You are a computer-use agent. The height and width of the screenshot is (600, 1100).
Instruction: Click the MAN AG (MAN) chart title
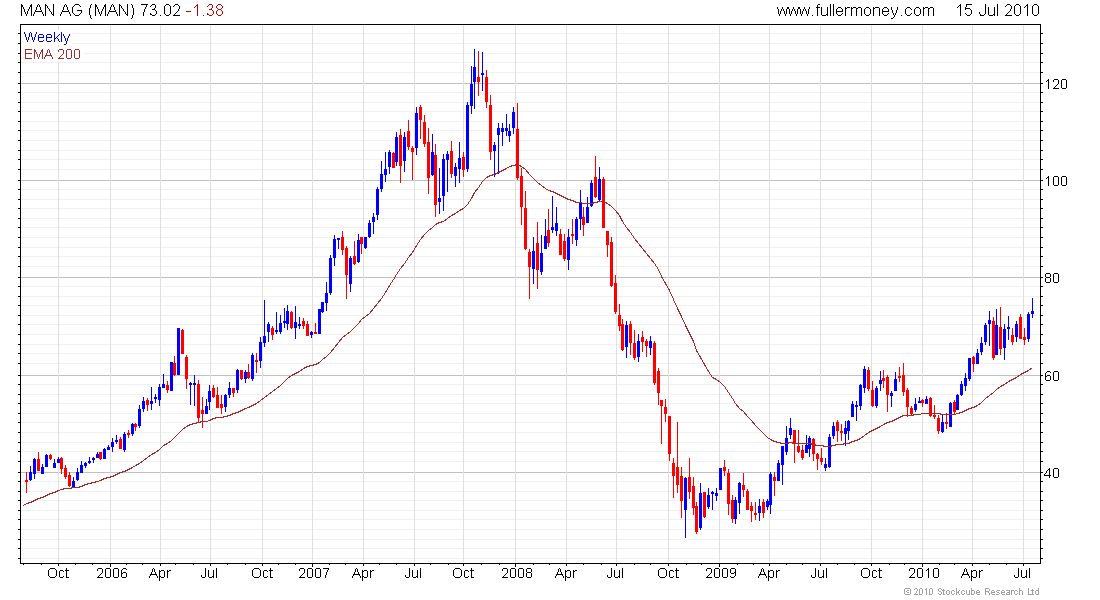tap(78, 11)
